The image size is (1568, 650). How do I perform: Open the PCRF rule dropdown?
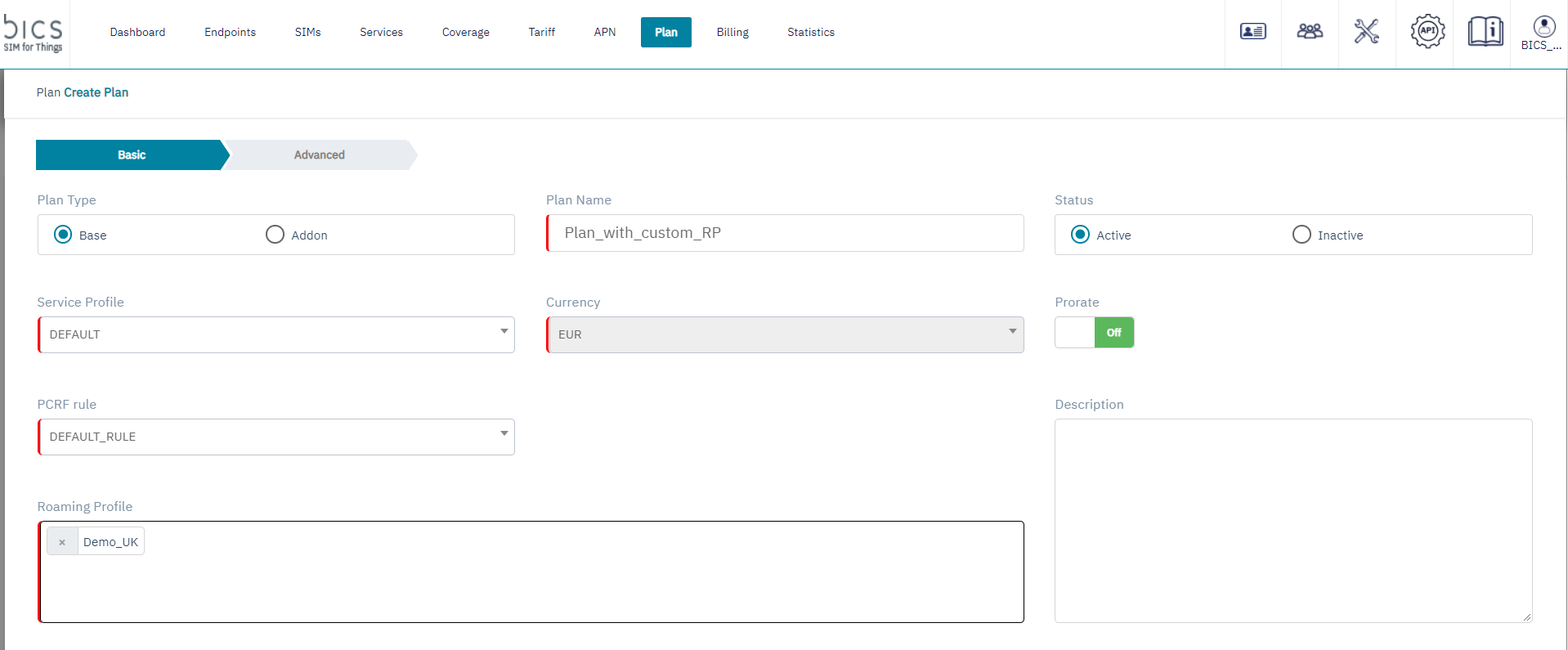(x=276, y=437)
